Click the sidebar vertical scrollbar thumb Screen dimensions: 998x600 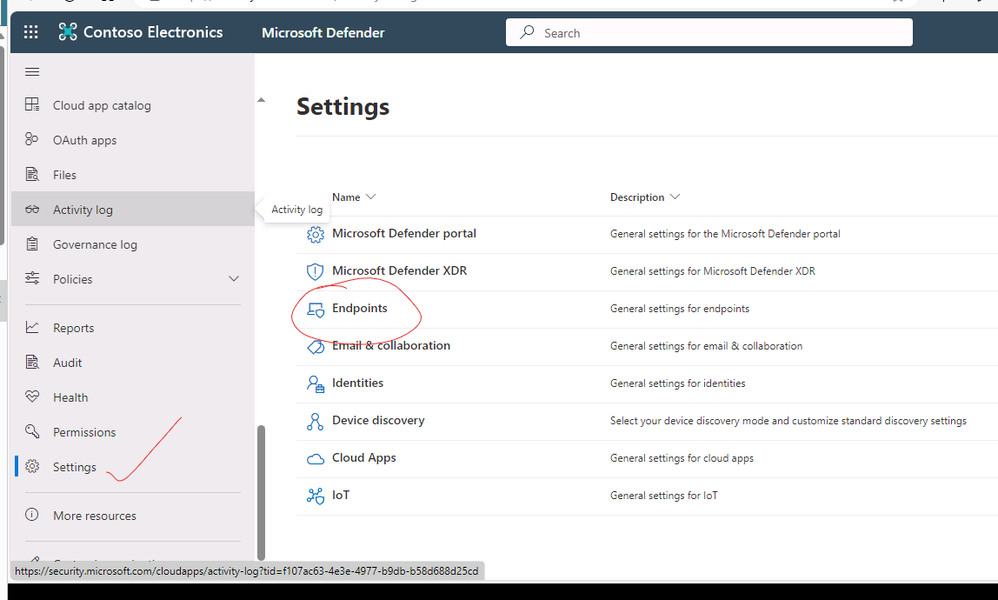coord(261,493)
